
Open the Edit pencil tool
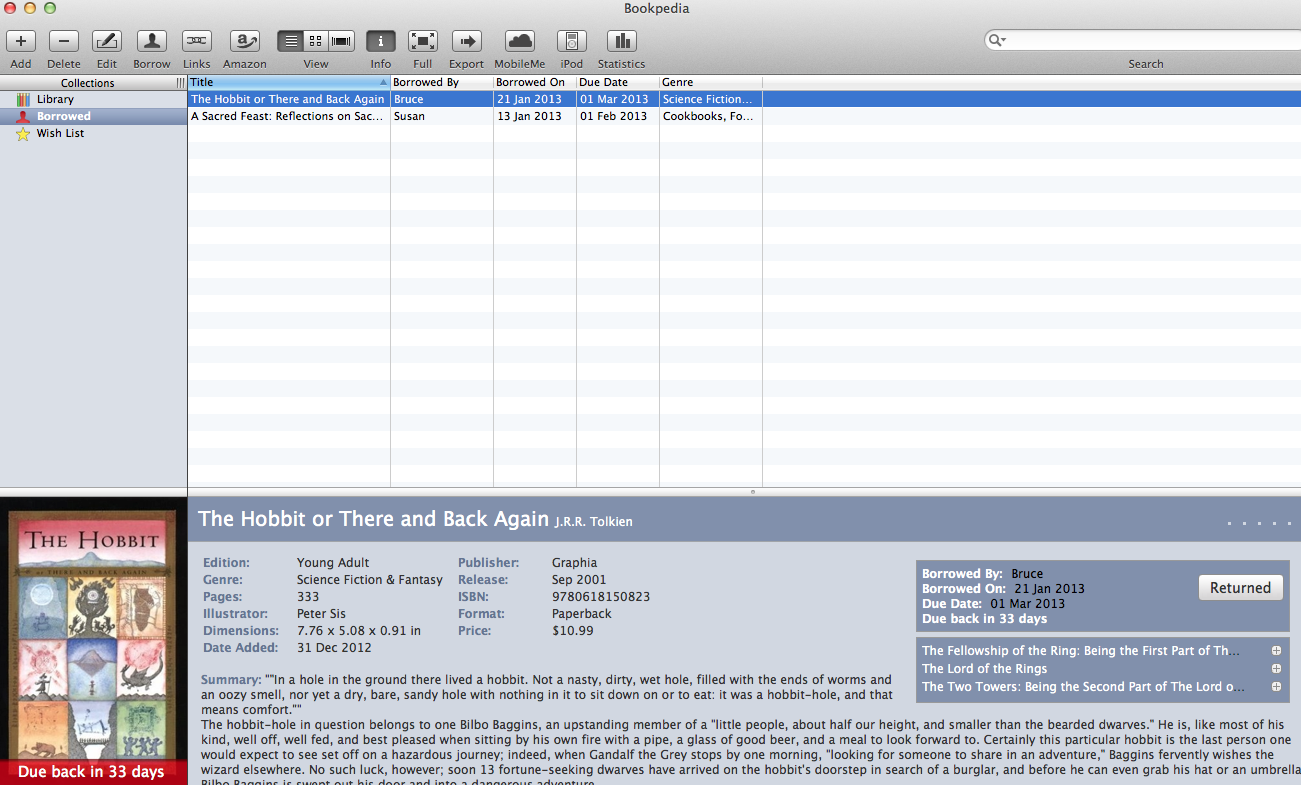click(107, 41)
